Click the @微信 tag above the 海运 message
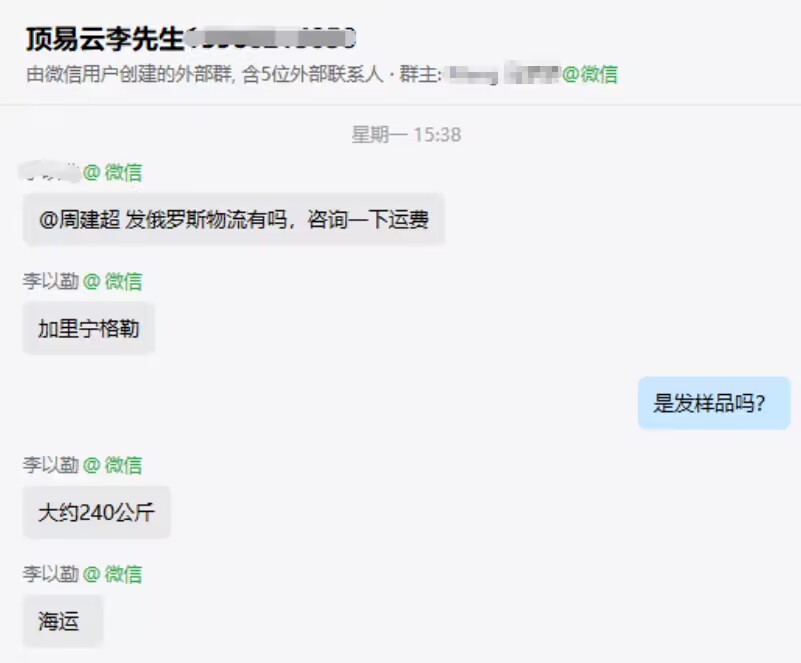 click(x=112, y=575)
